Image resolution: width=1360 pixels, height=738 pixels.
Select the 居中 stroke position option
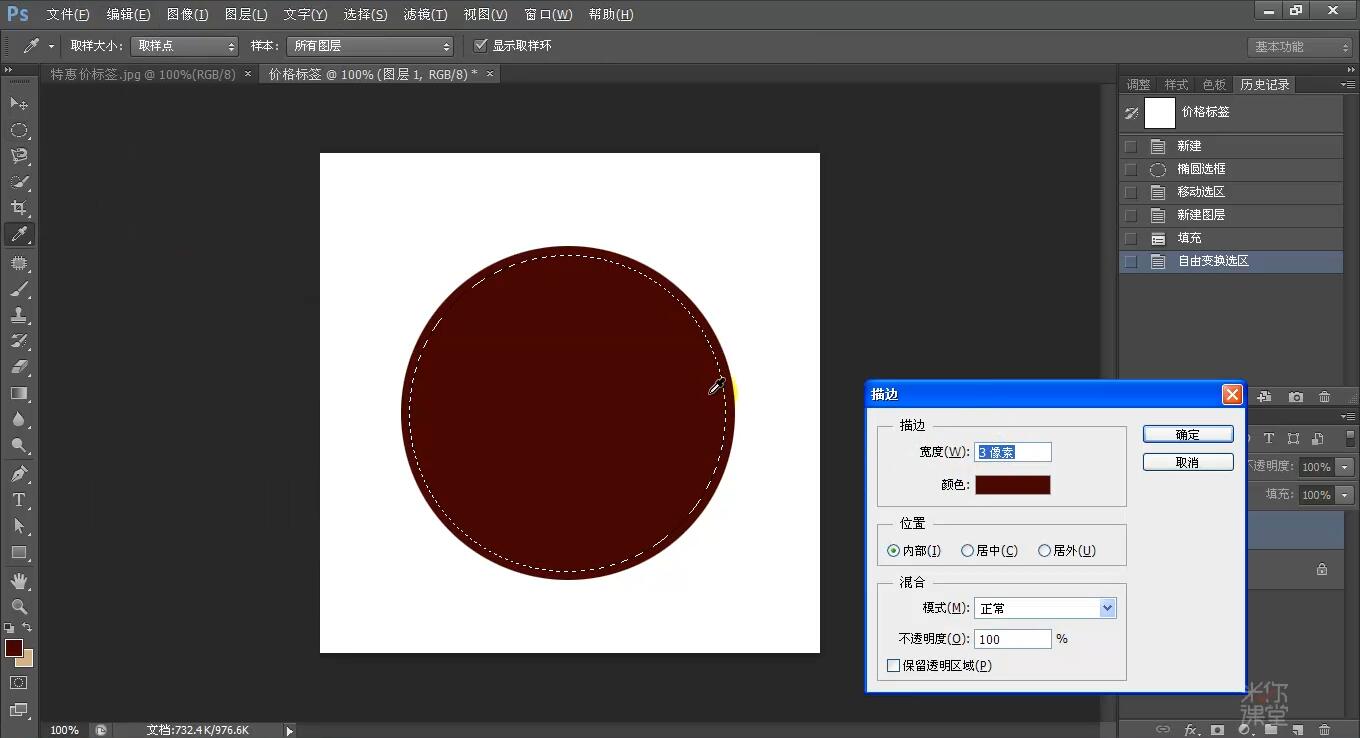967,550
